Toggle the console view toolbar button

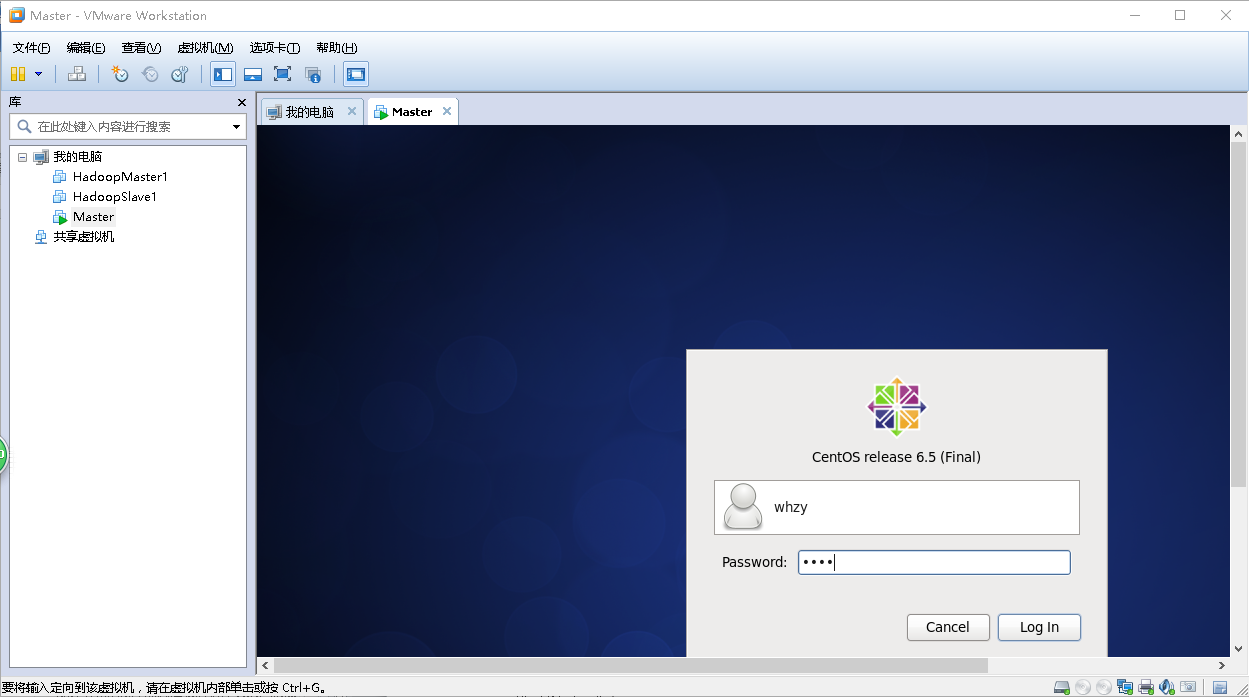(x=356, y=74)
